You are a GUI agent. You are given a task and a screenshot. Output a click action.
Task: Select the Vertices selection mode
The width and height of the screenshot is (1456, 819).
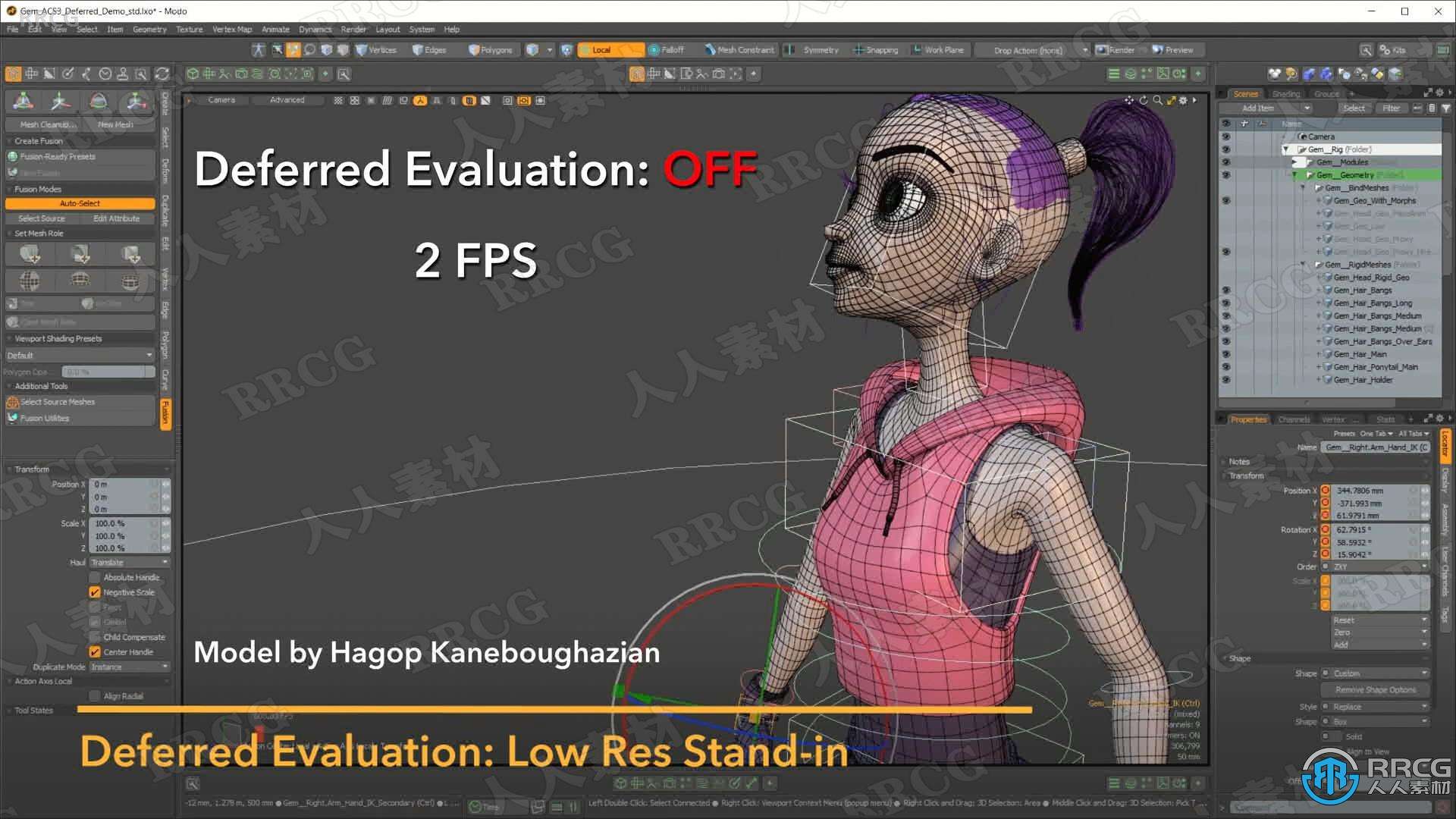coord(376,50)
